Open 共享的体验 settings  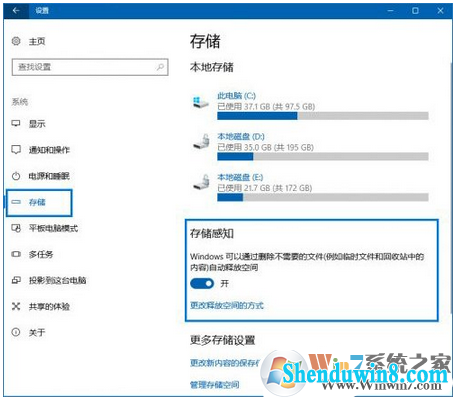(x=49, y=306)
